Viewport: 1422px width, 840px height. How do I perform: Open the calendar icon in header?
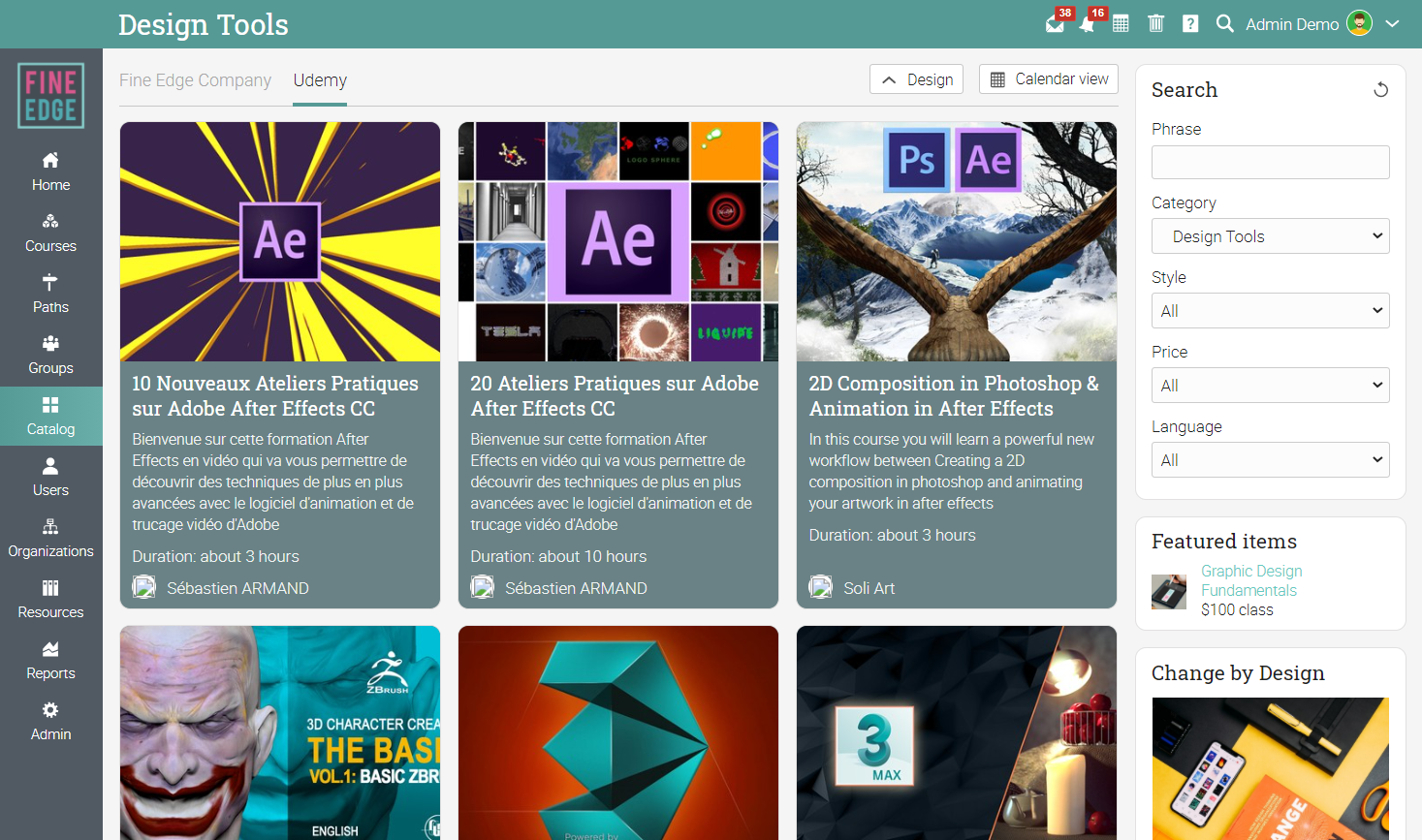[1121, 24]
